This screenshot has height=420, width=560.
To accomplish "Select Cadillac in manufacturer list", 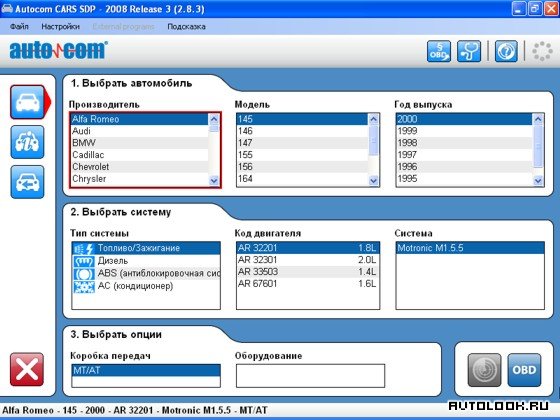I will coord(140,155).
